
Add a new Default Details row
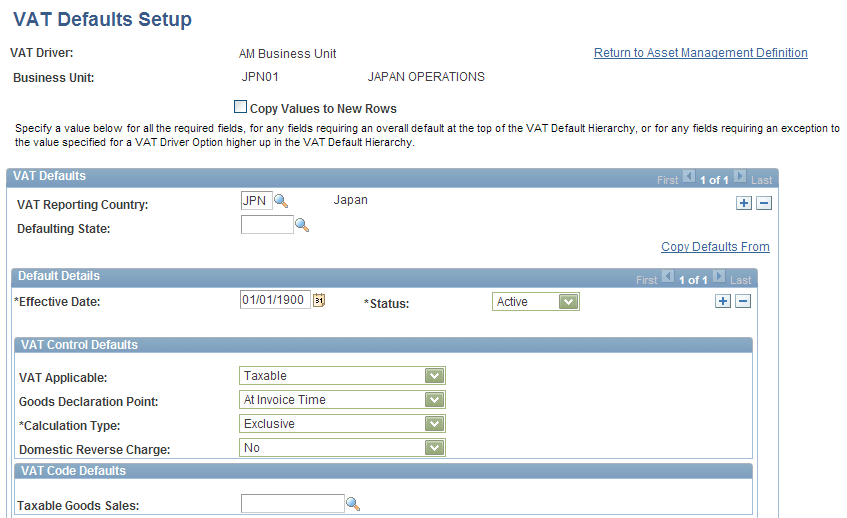click(723, 301)
